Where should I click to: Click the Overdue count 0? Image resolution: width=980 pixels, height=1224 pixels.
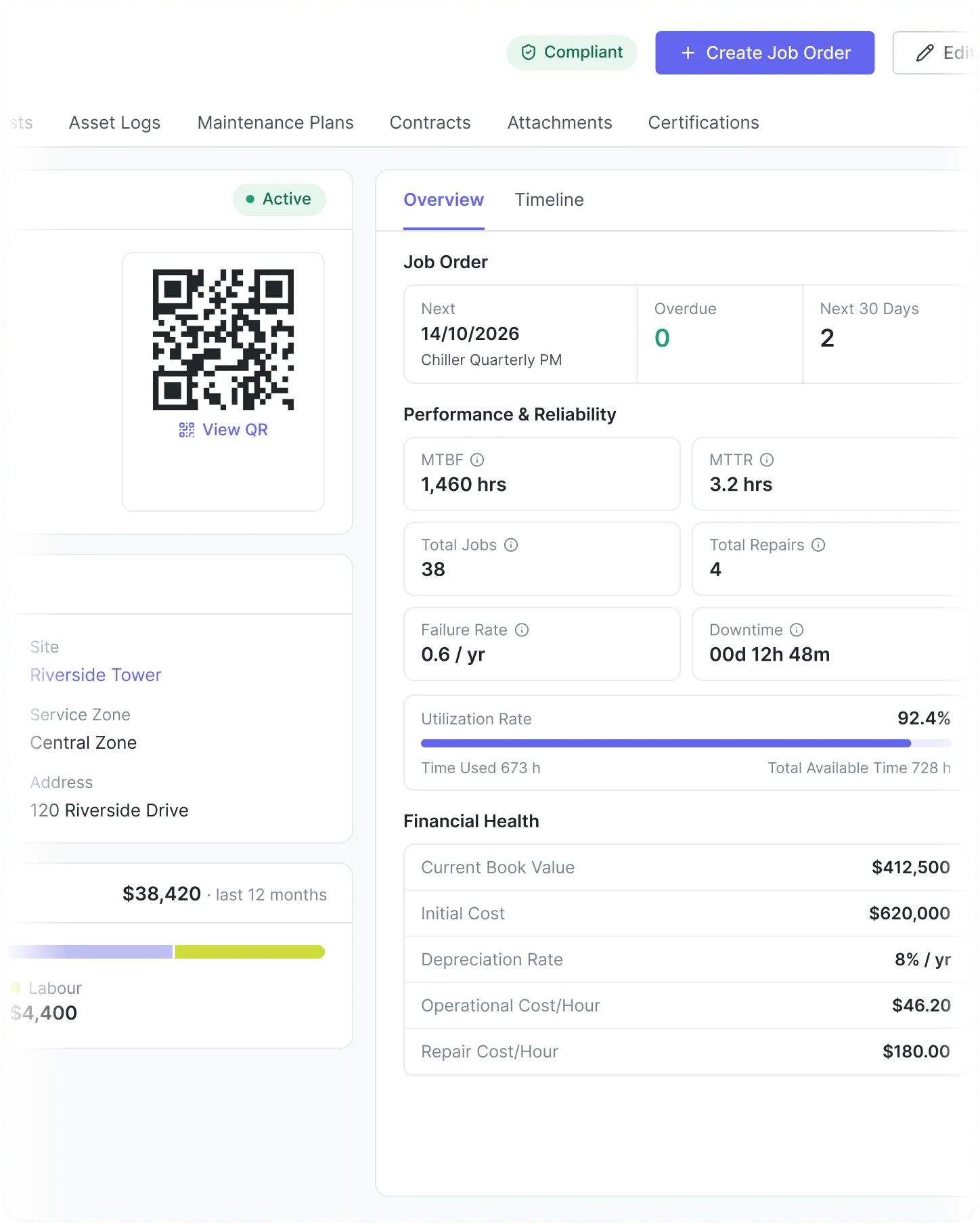662,338
